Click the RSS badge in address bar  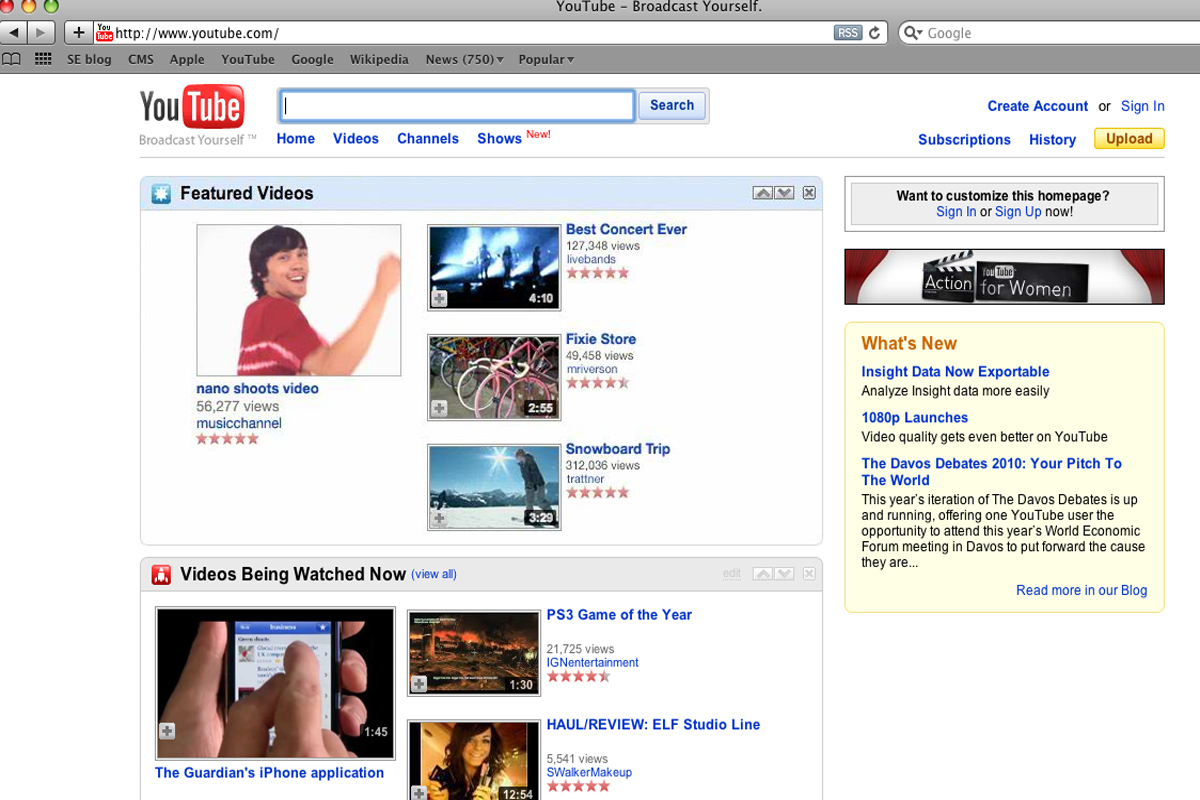coord(848,33)
